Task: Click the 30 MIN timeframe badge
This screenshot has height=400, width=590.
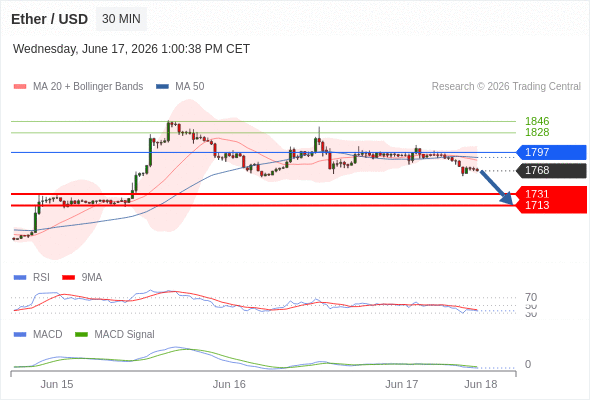Action: (x=121, y=19)
